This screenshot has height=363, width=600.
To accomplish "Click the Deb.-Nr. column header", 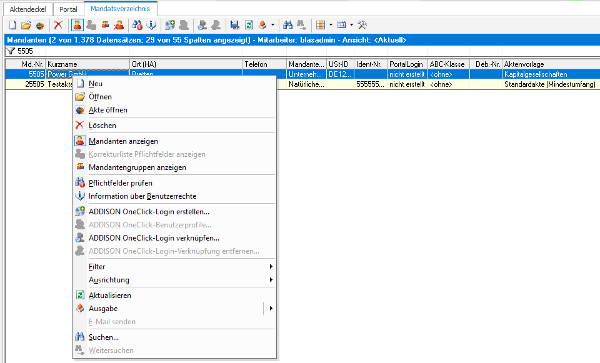I will point(486,64).
